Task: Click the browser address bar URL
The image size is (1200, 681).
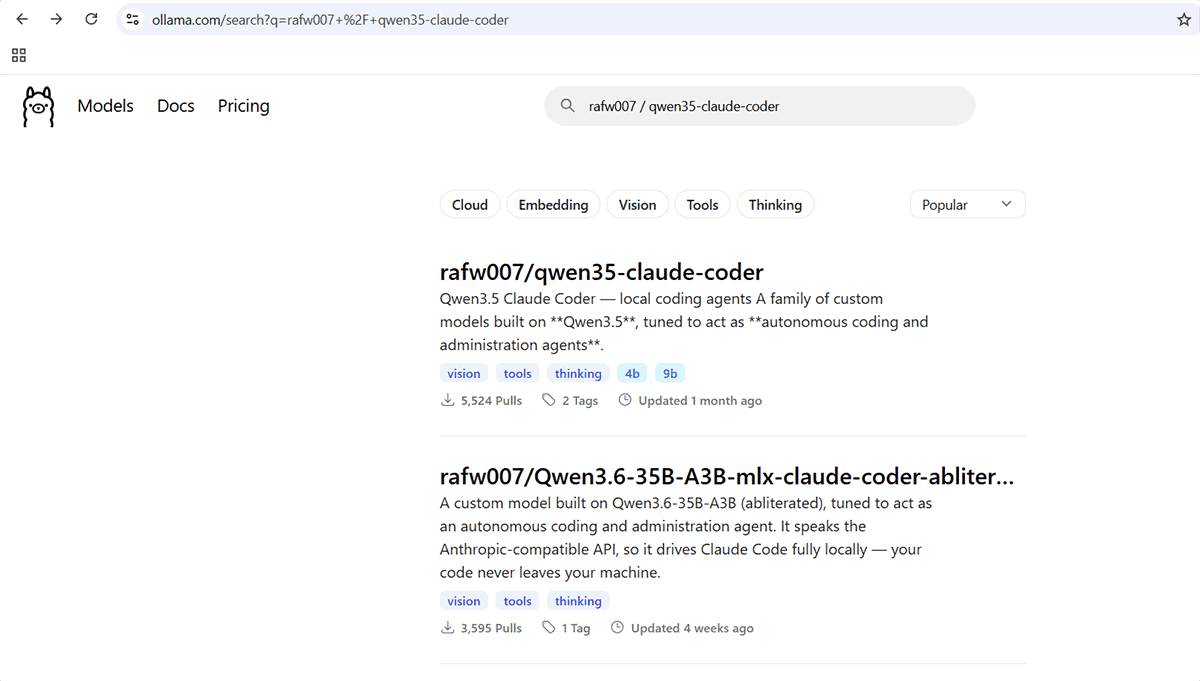Action: tap(330, 19)
